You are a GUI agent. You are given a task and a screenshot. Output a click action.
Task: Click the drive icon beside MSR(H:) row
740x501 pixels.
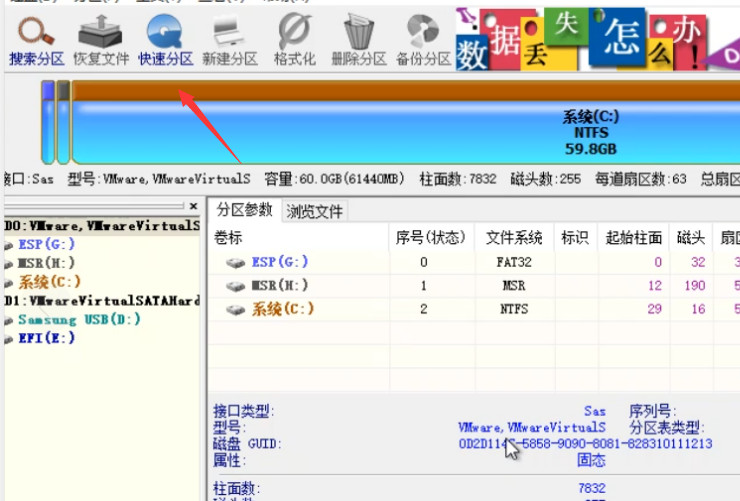point(235,286)
